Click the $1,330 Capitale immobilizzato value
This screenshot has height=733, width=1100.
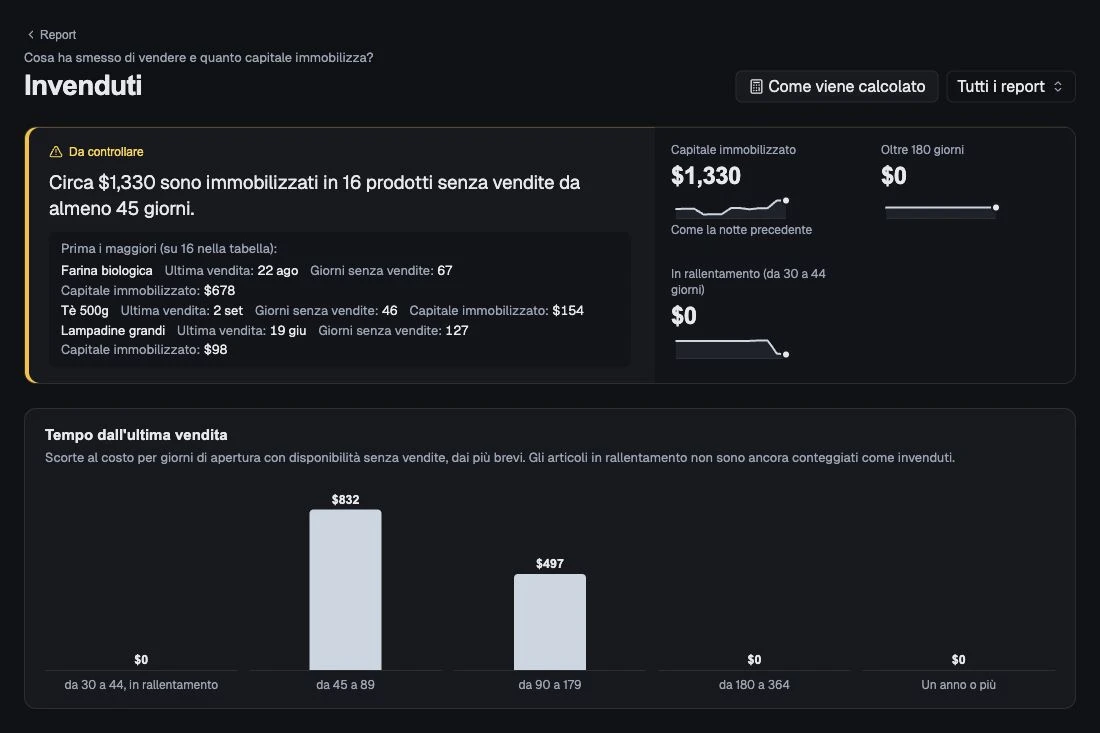pyautogui.click(x=706, y=175)
